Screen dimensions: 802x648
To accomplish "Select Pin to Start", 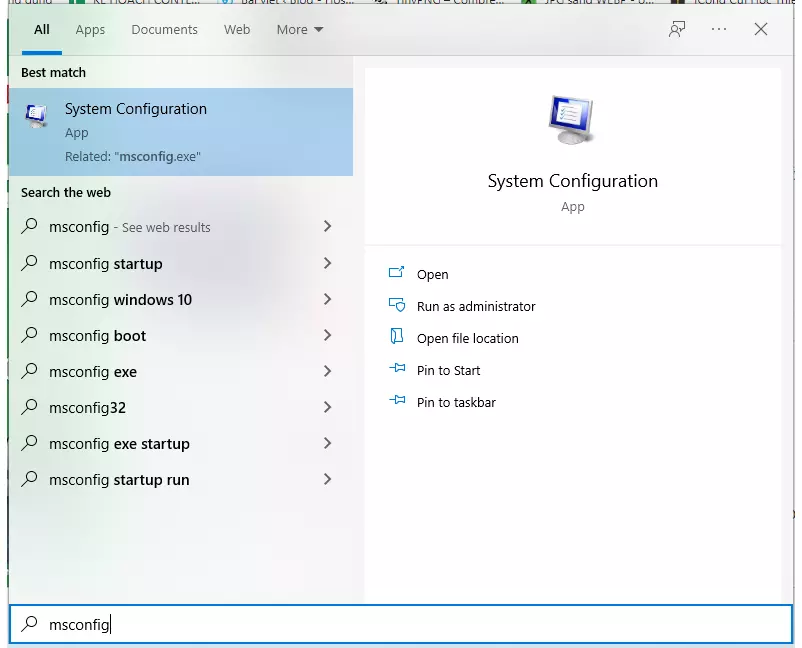I will point(448,370).
